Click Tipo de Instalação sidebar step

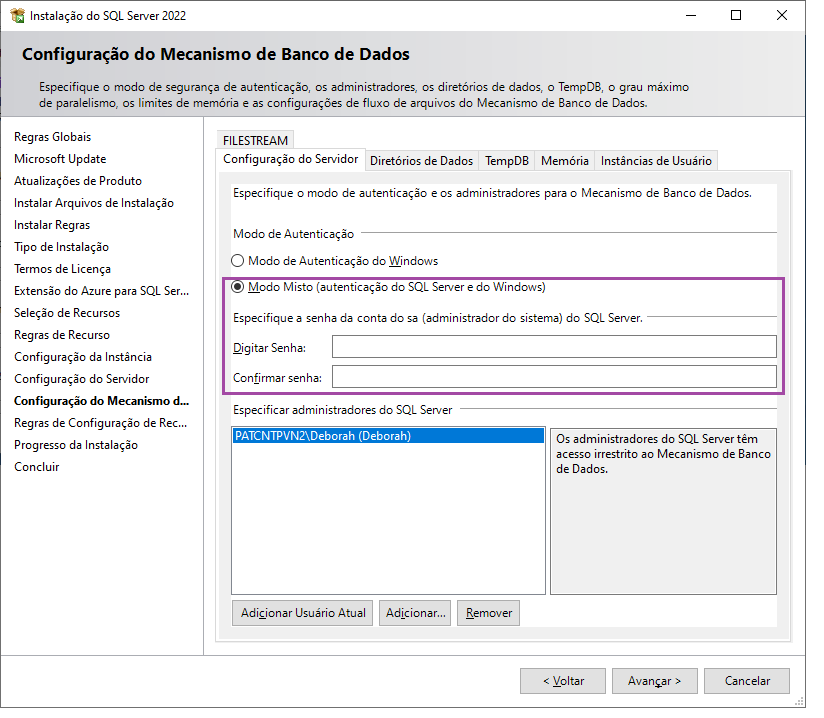pyautogui.click(x=61, y=247)
